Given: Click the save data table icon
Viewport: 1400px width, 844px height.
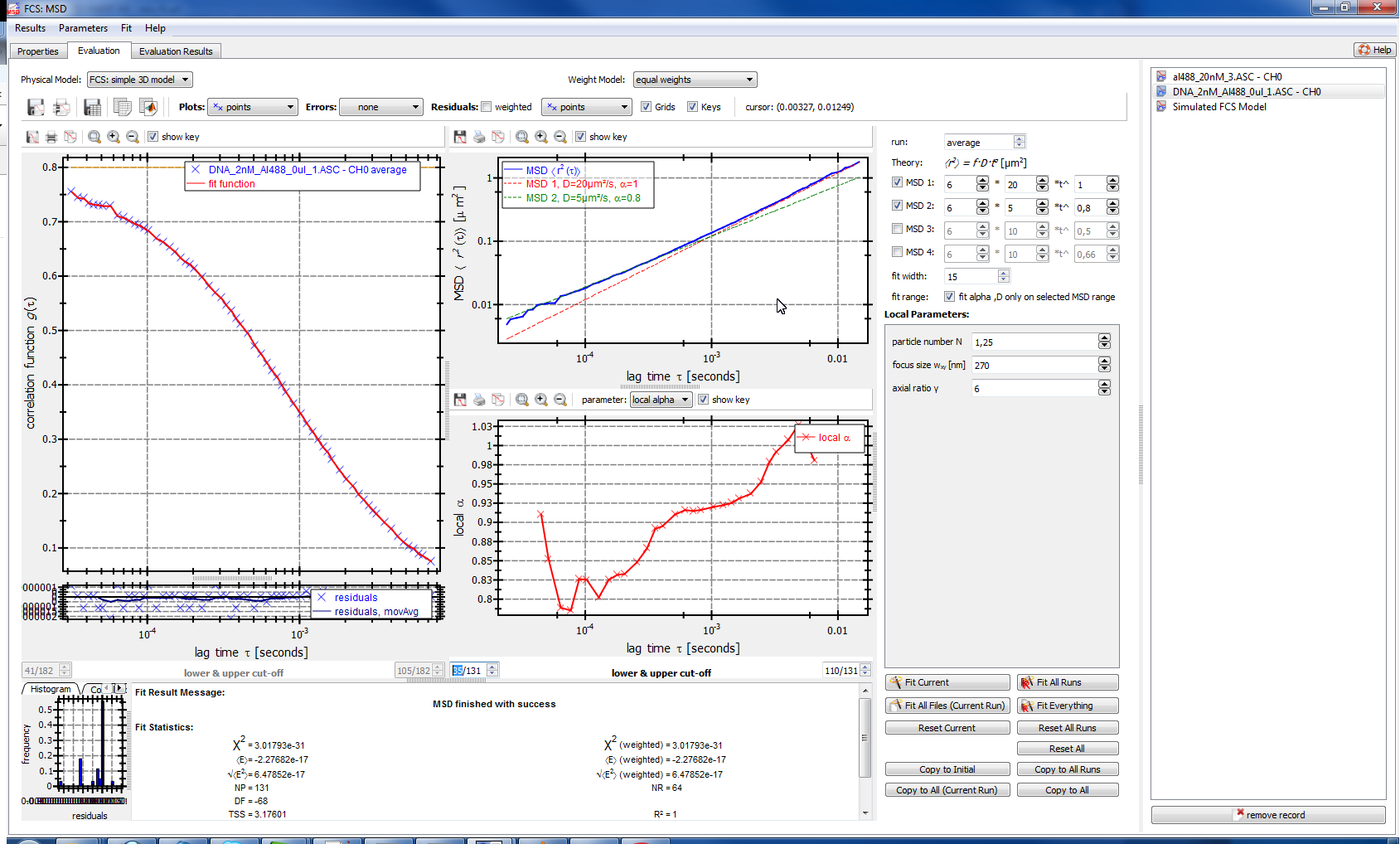Looking at the screenshot, I should tap(93, 107).
